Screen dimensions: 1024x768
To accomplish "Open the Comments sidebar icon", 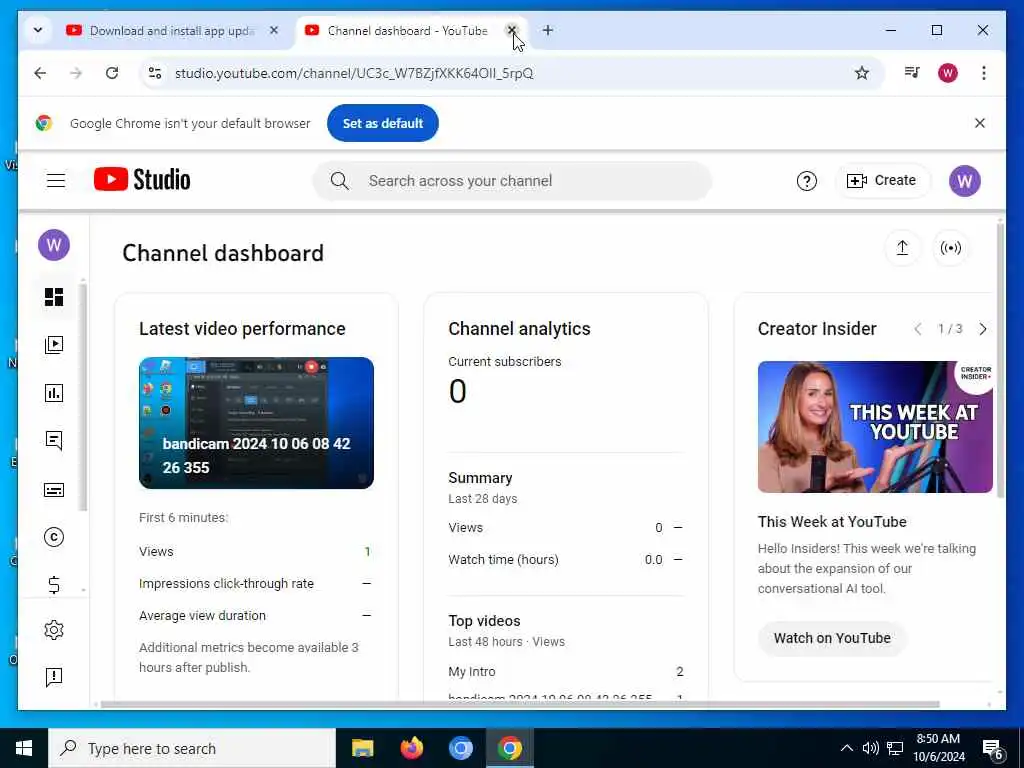I will point(54,441).
